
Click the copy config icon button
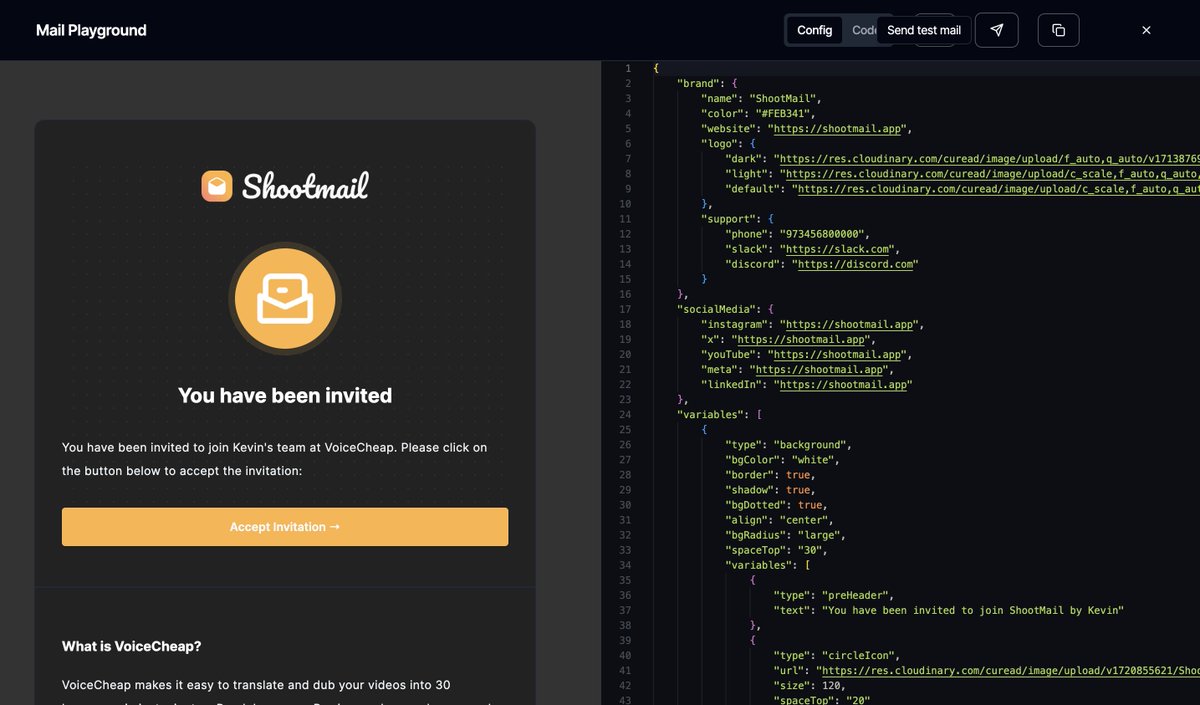(x=1058, y=30)
